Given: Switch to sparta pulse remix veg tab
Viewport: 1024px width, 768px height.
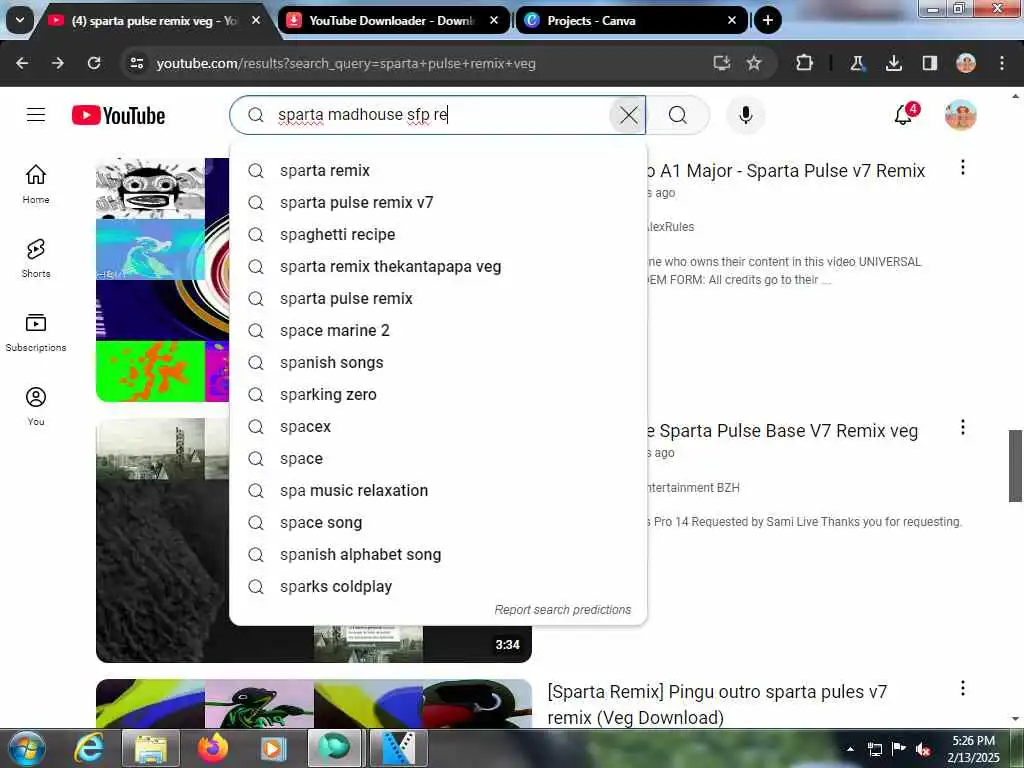Looking at the screenshot, I should pos(153,21).
